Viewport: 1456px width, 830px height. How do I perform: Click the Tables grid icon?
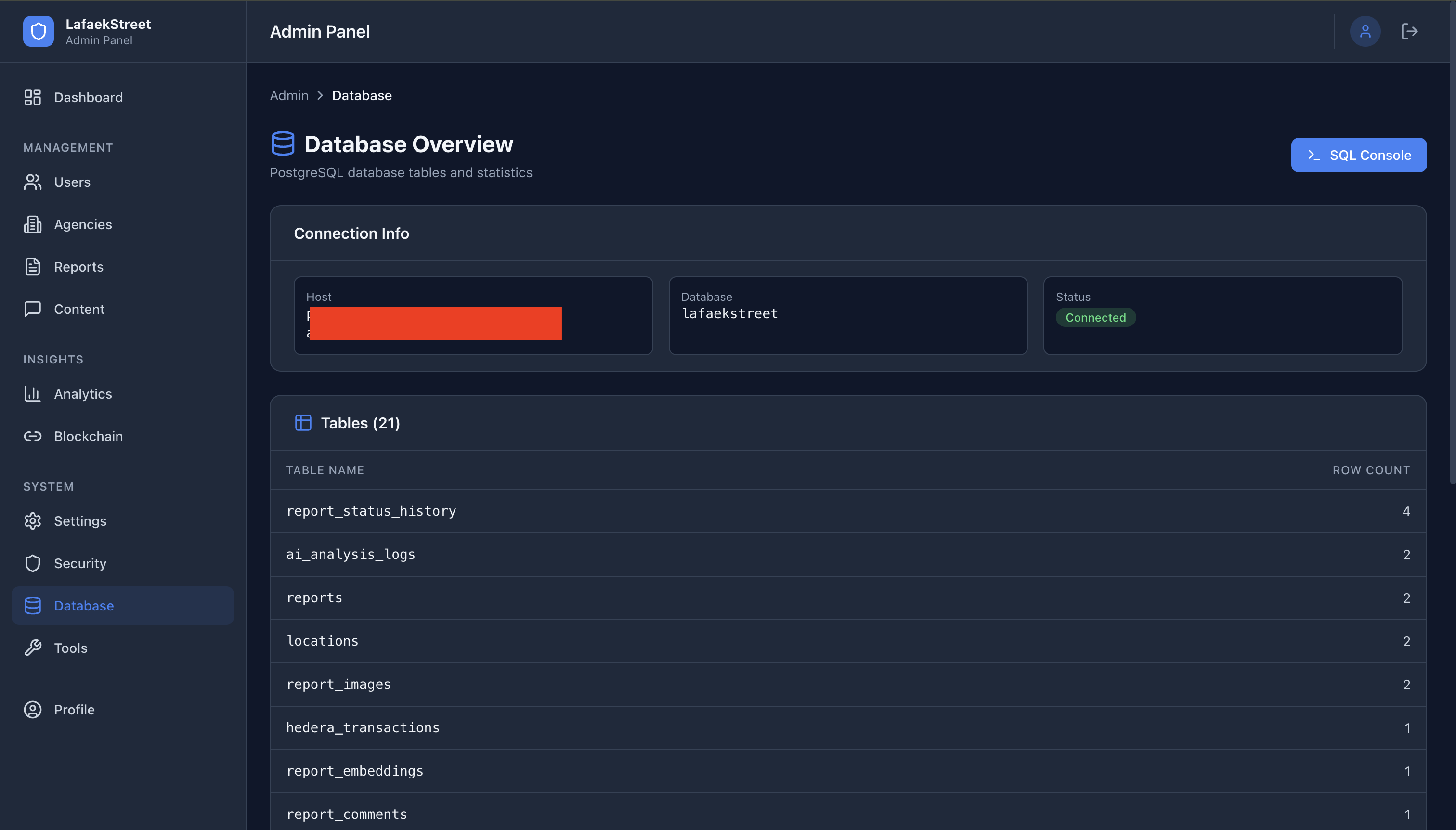(303, 422)
